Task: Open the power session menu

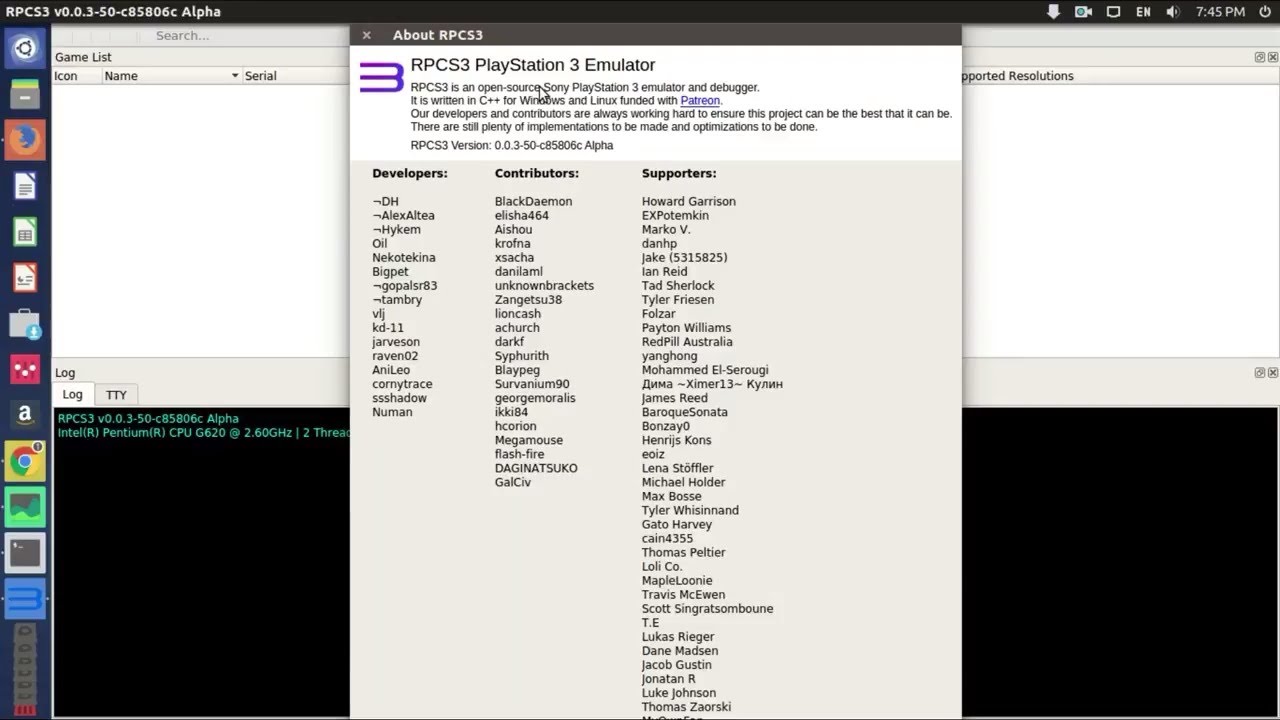Action: tap(1264, 12)
